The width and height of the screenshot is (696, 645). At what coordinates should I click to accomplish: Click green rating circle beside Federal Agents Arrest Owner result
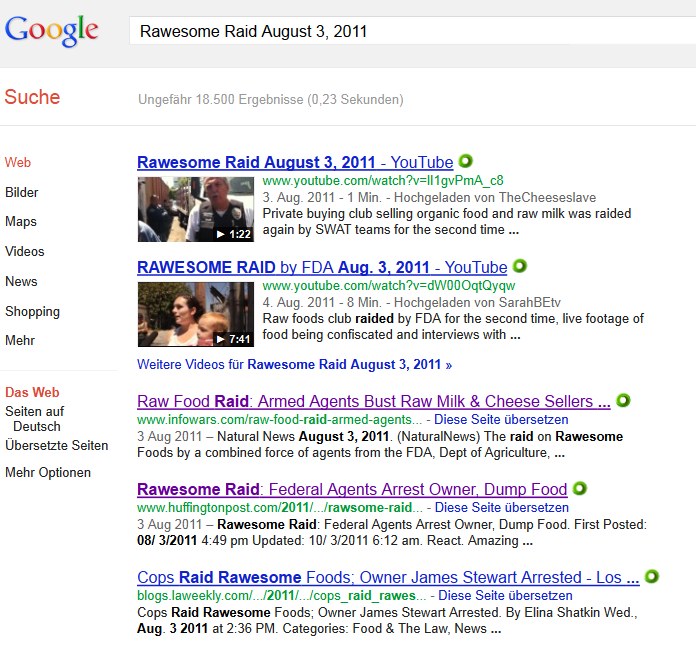coord(580,488)
